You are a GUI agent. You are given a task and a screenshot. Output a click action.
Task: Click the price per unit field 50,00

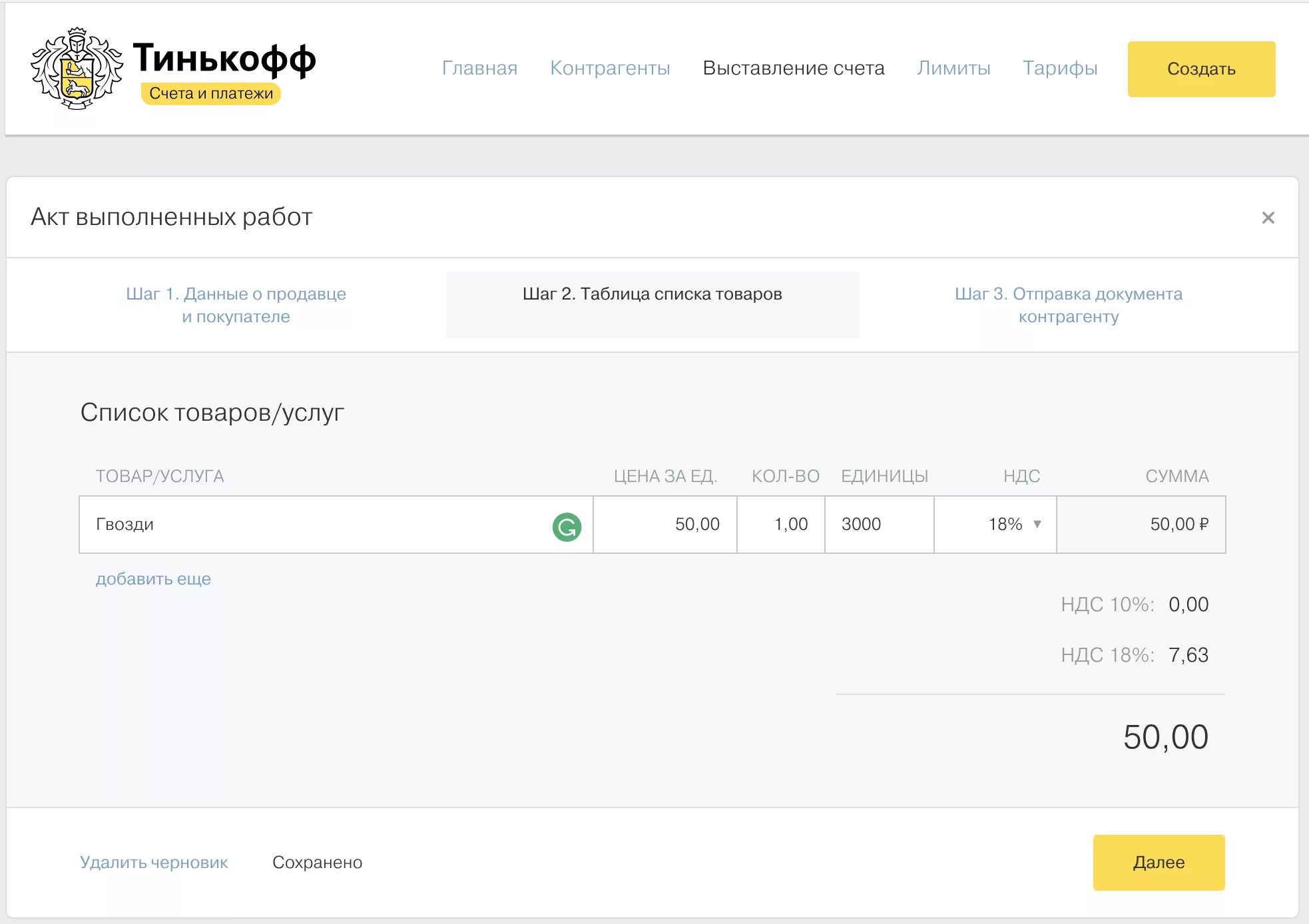[665, 525]
